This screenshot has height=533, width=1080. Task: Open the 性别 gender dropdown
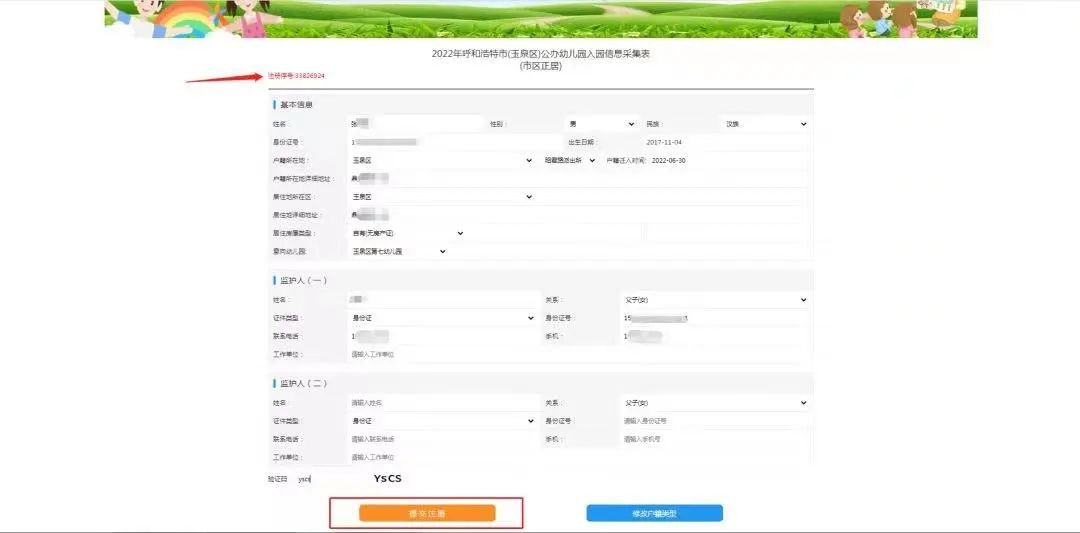(x=601, y=124)
